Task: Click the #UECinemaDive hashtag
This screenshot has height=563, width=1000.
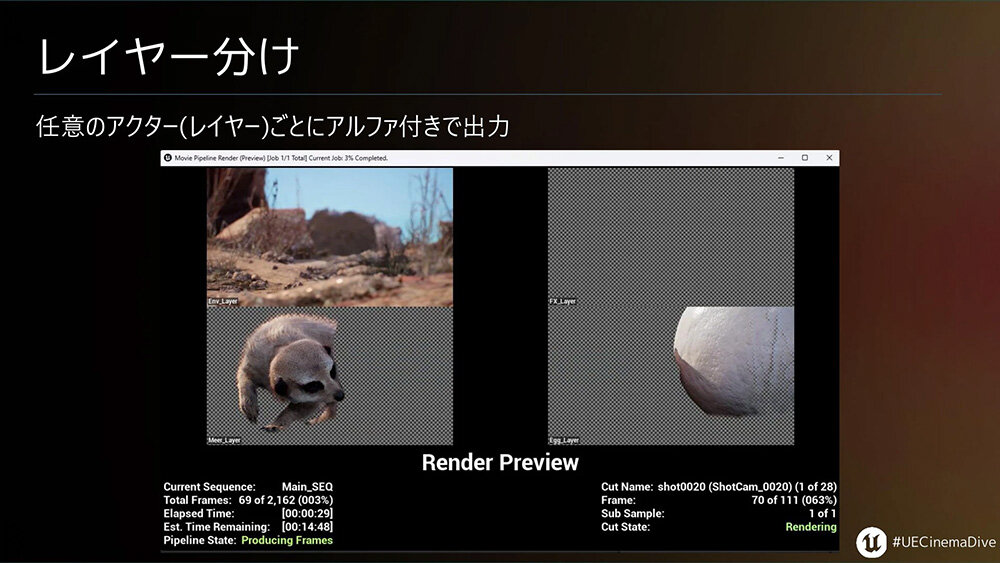Action: pyautogui.click(x=940, y=541)
